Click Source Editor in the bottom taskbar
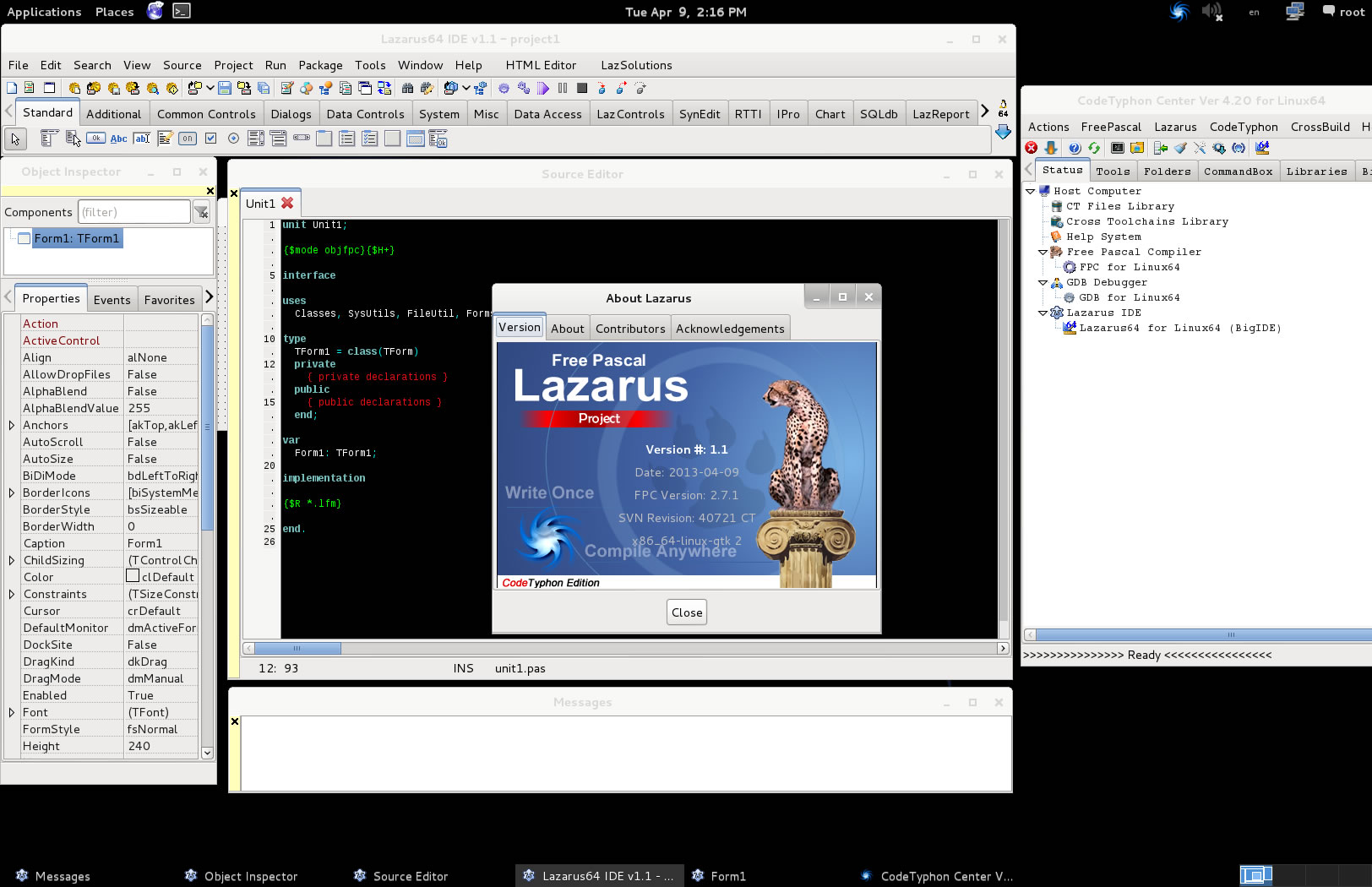 [401, 876]
